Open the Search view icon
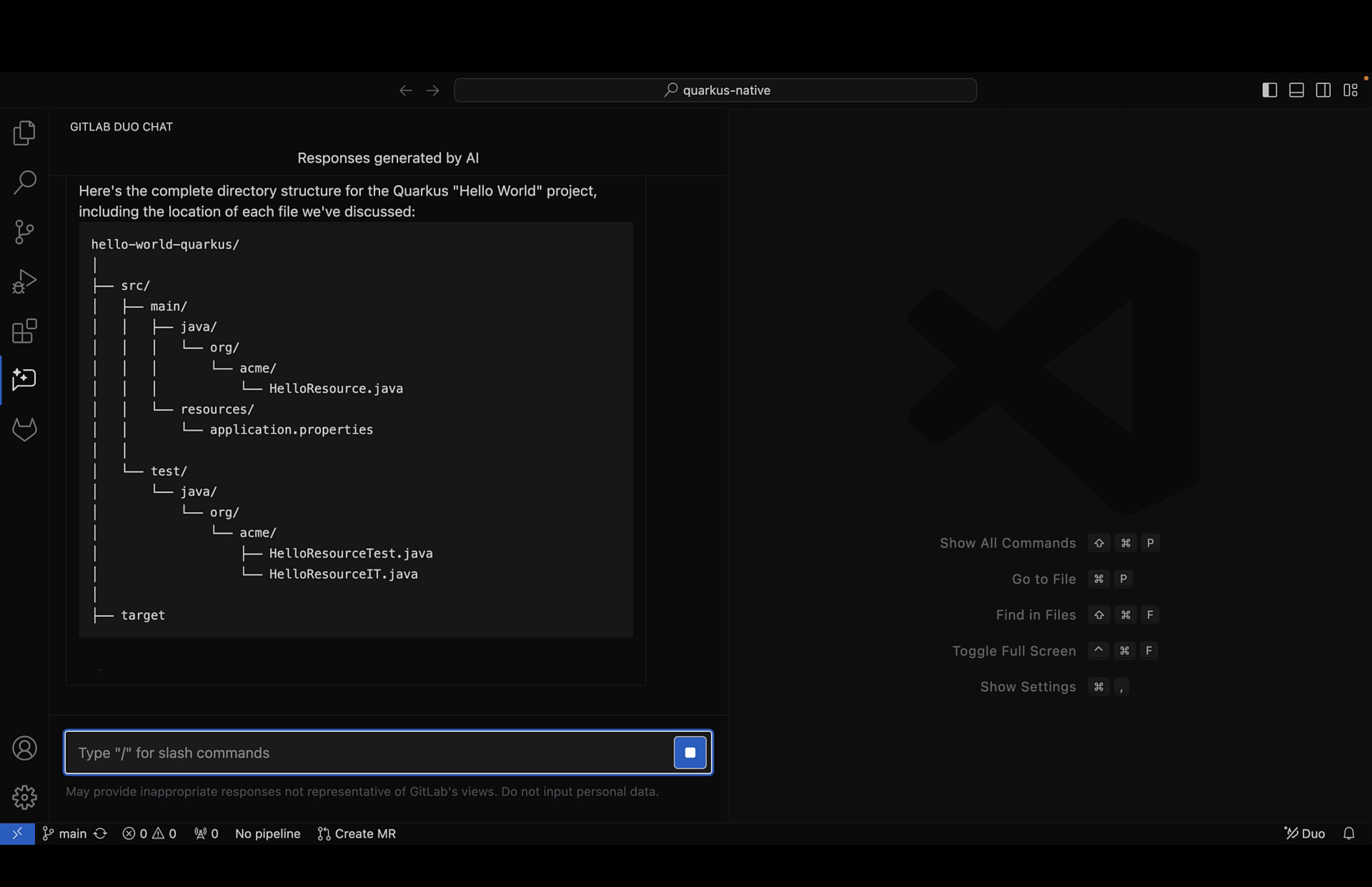Screen dimensions: 1372x887 tap(24, 183)
